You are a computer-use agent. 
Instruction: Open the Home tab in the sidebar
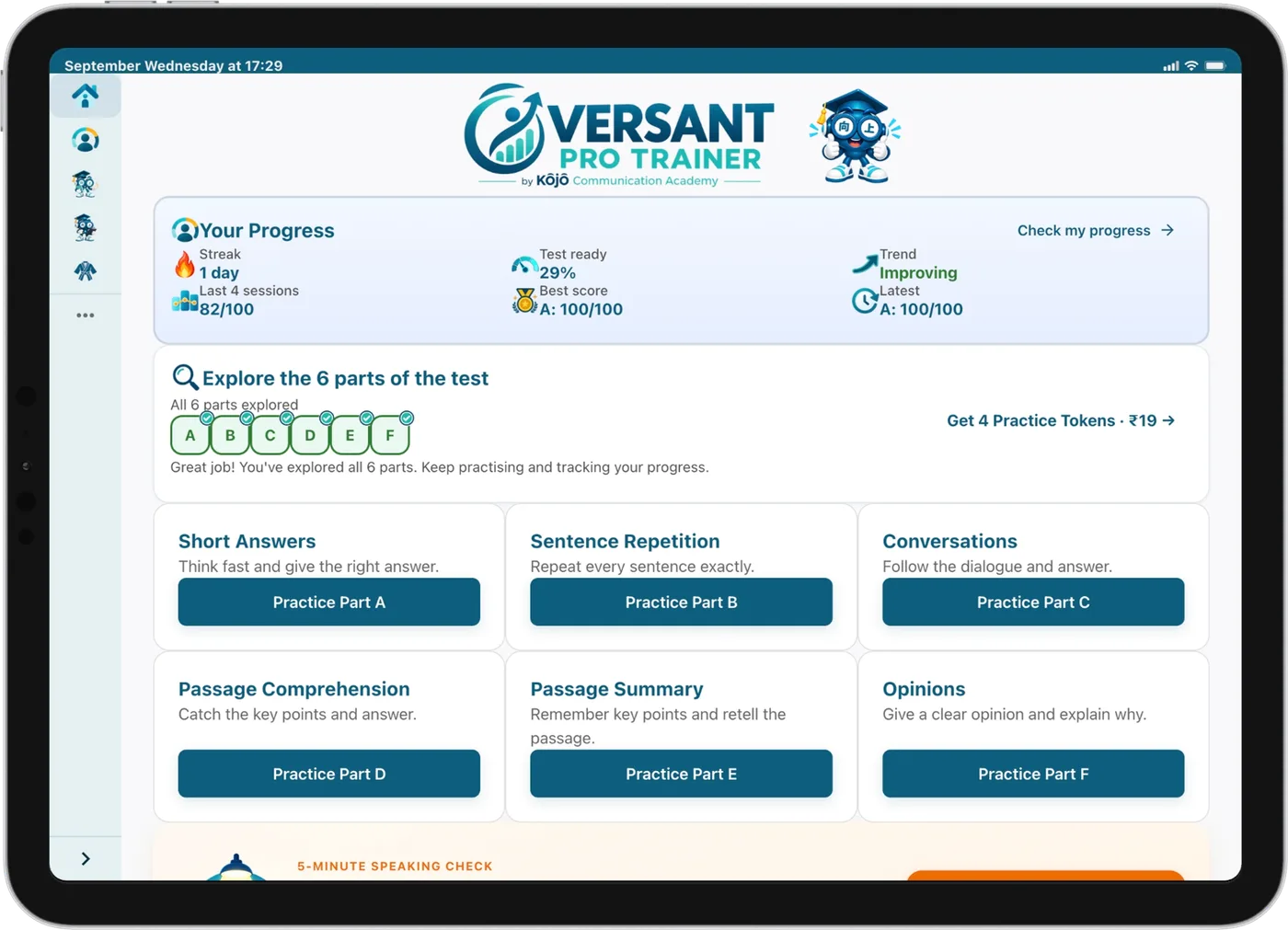tap(86, 96)
